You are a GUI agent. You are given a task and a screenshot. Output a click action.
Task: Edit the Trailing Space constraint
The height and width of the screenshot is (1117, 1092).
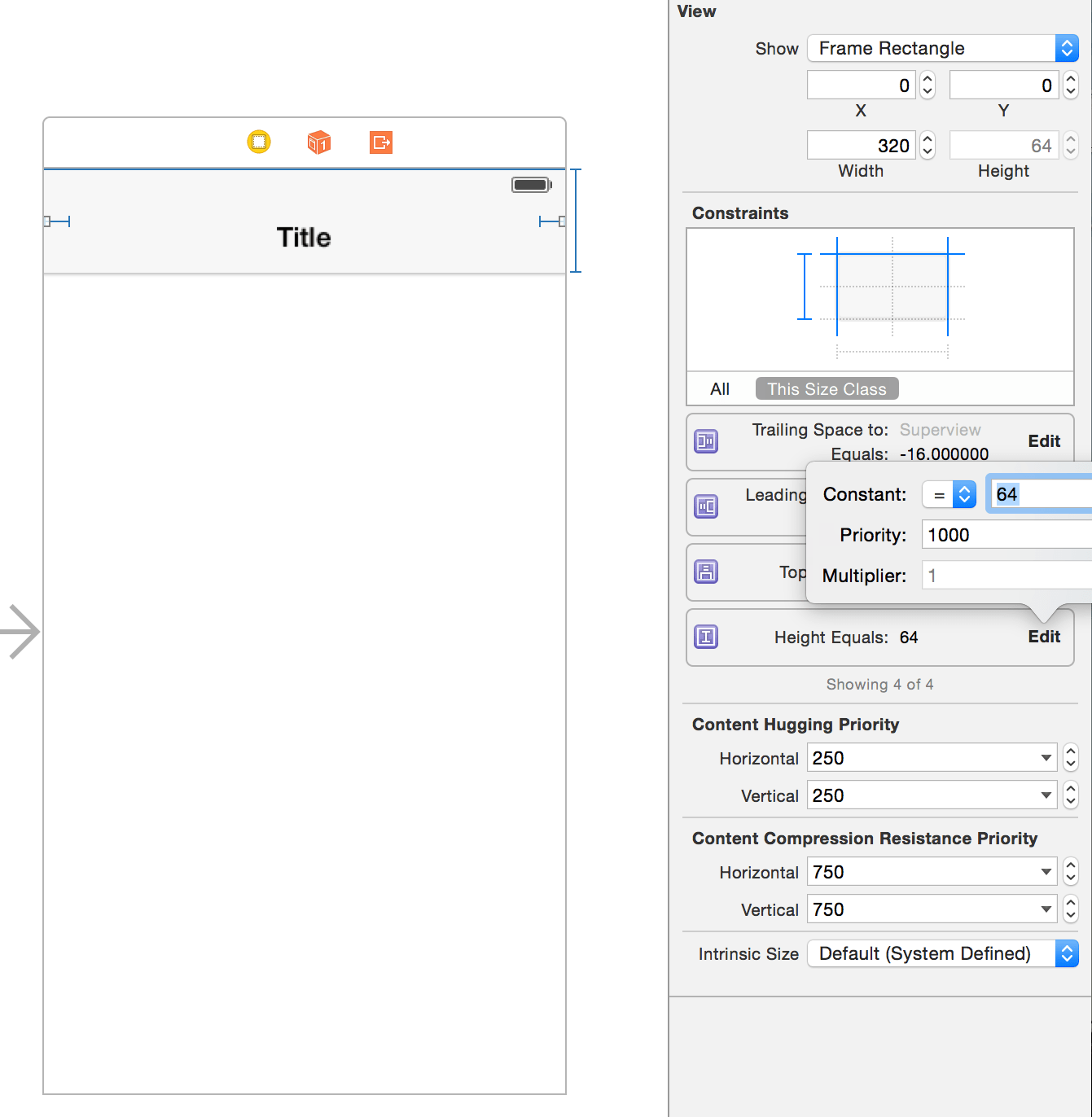click(x=1044, y=440)
